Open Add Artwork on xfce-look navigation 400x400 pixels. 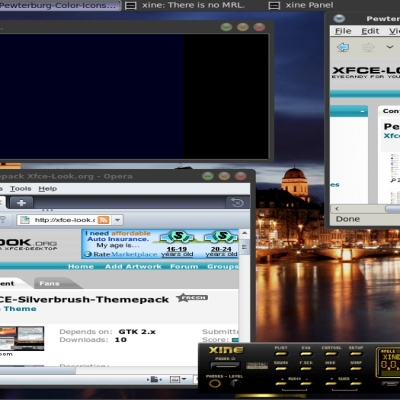[133, 266]
